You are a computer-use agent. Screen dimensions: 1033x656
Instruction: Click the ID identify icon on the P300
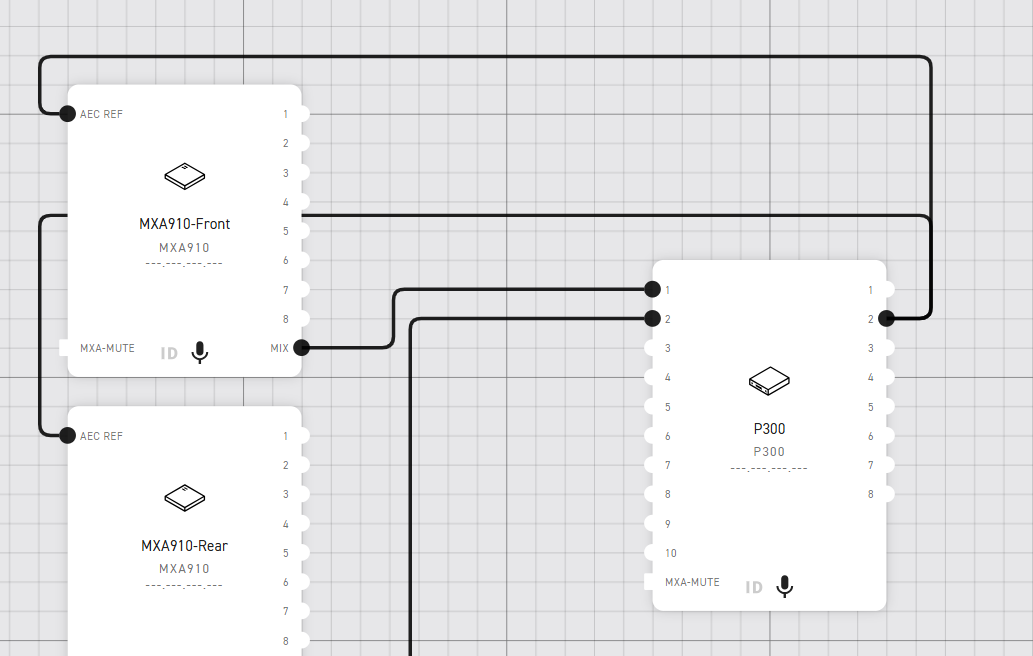click(752, 586)
